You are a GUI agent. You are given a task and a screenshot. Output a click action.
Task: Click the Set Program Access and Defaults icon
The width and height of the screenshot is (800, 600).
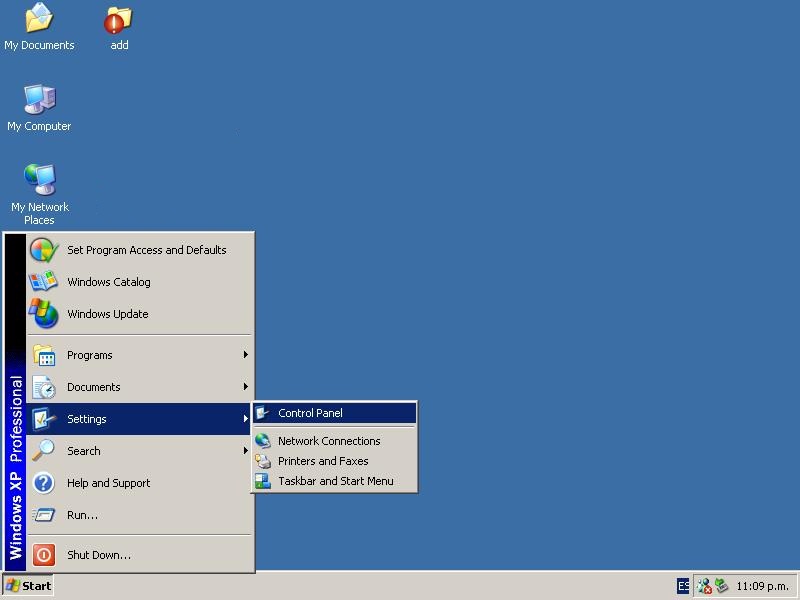pos(44,250)
